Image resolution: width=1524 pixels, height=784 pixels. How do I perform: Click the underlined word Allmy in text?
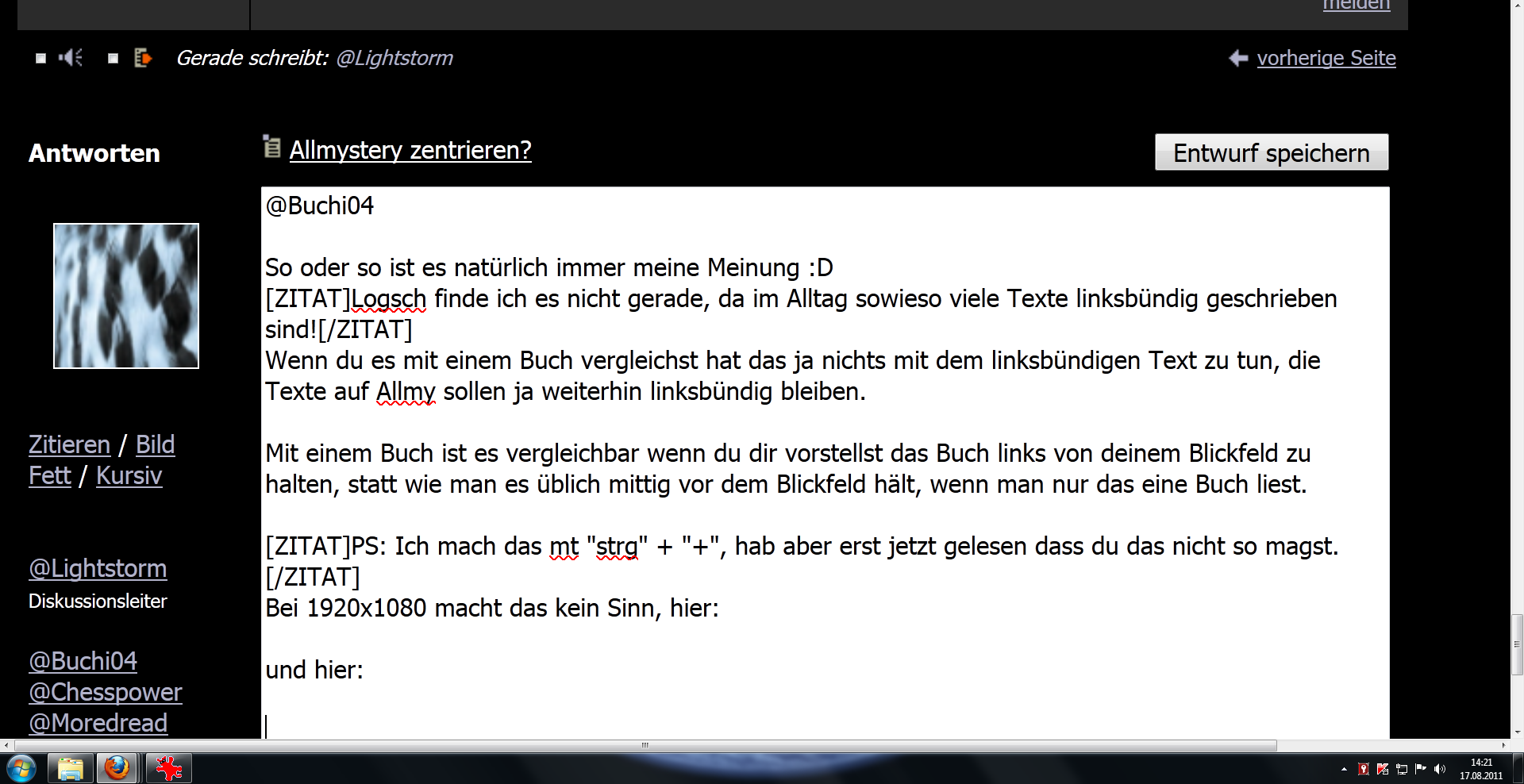pos(406,392)
